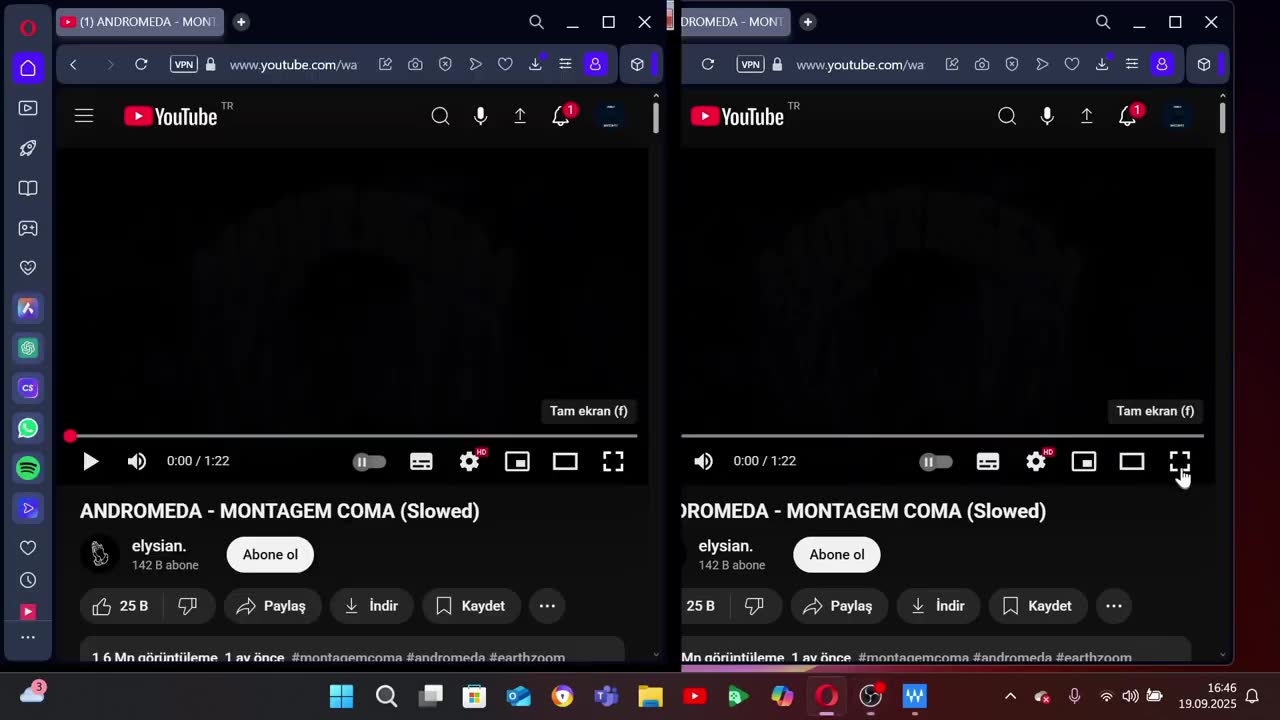This screenshot has height=720, width=1280.
Task: Open YouTube notifications bell in left window
Action: [561, 116]
